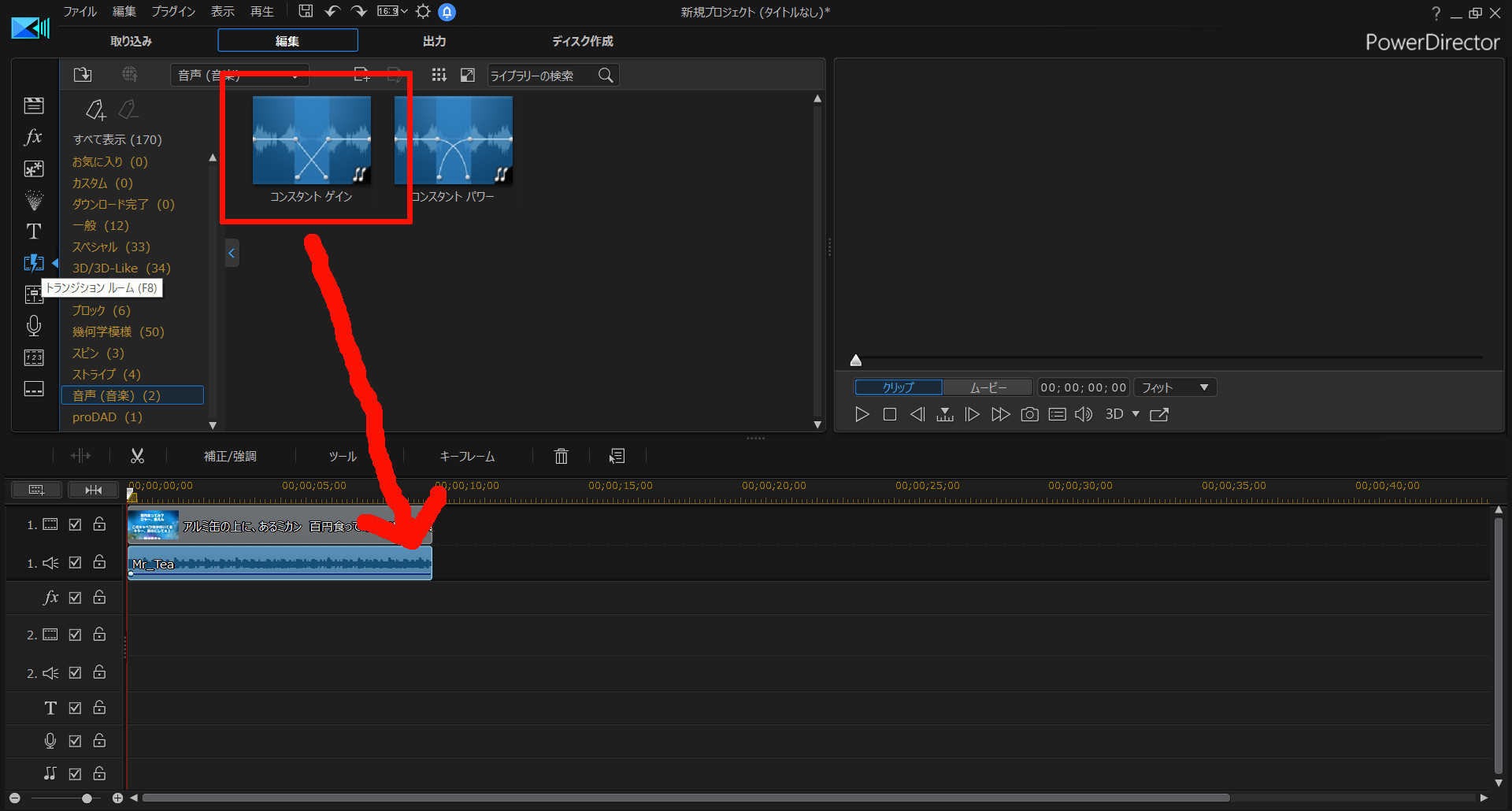Open the 3D mode dropdown arrow
This screenshot has height=811, width=1512.
click(1136, 414)
